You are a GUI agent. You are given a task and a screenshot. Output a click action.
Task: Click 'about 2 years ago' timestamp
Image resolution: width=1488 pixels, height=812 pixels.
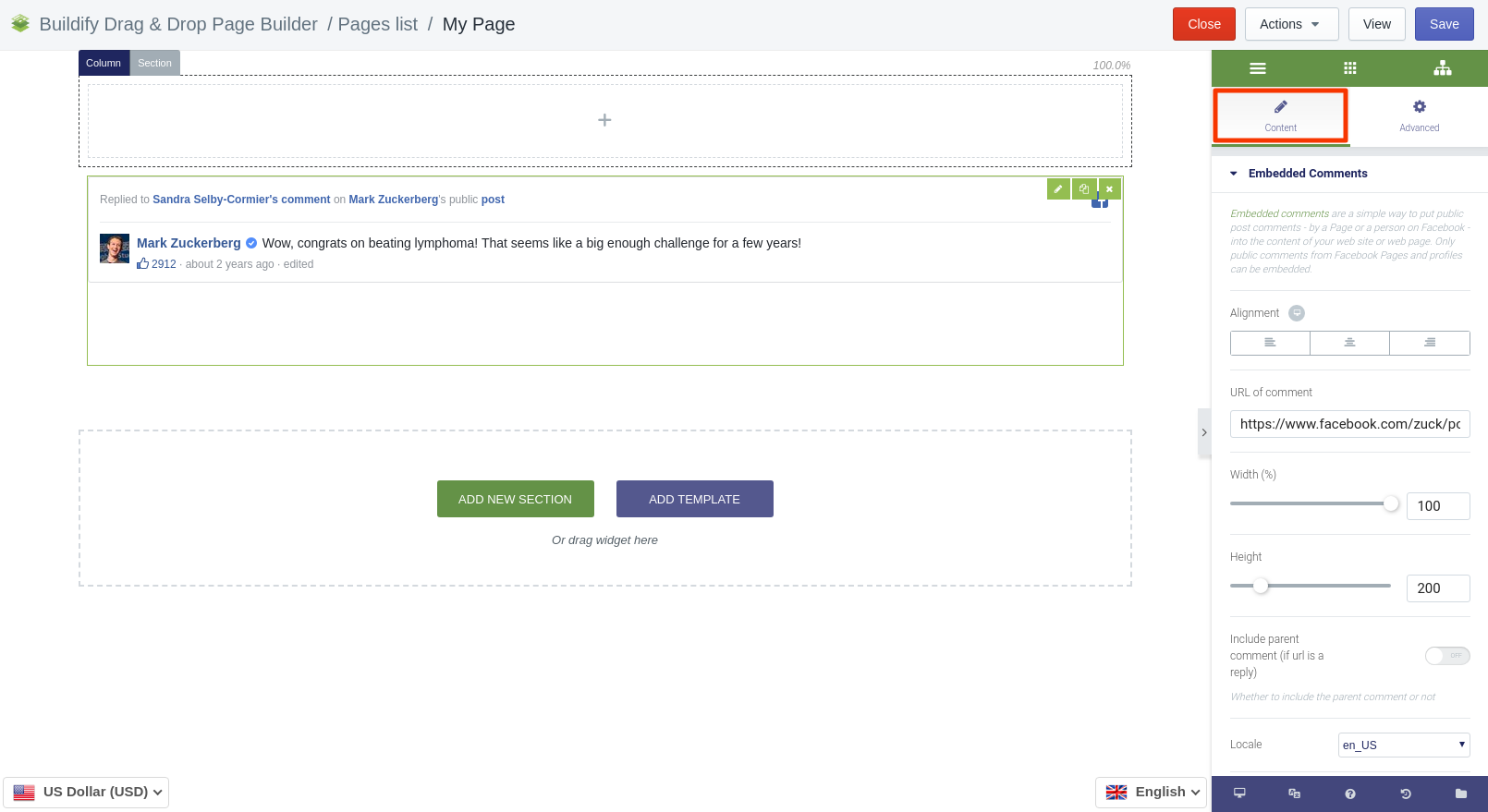tap(229, 264)
